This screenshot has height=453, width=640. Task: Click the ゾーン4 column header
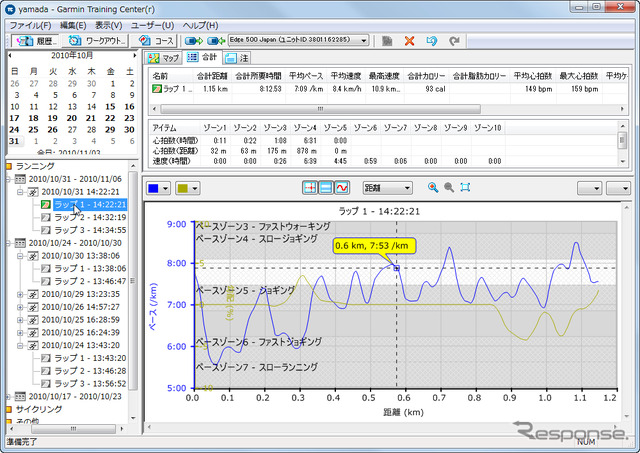tap(305, 128)
